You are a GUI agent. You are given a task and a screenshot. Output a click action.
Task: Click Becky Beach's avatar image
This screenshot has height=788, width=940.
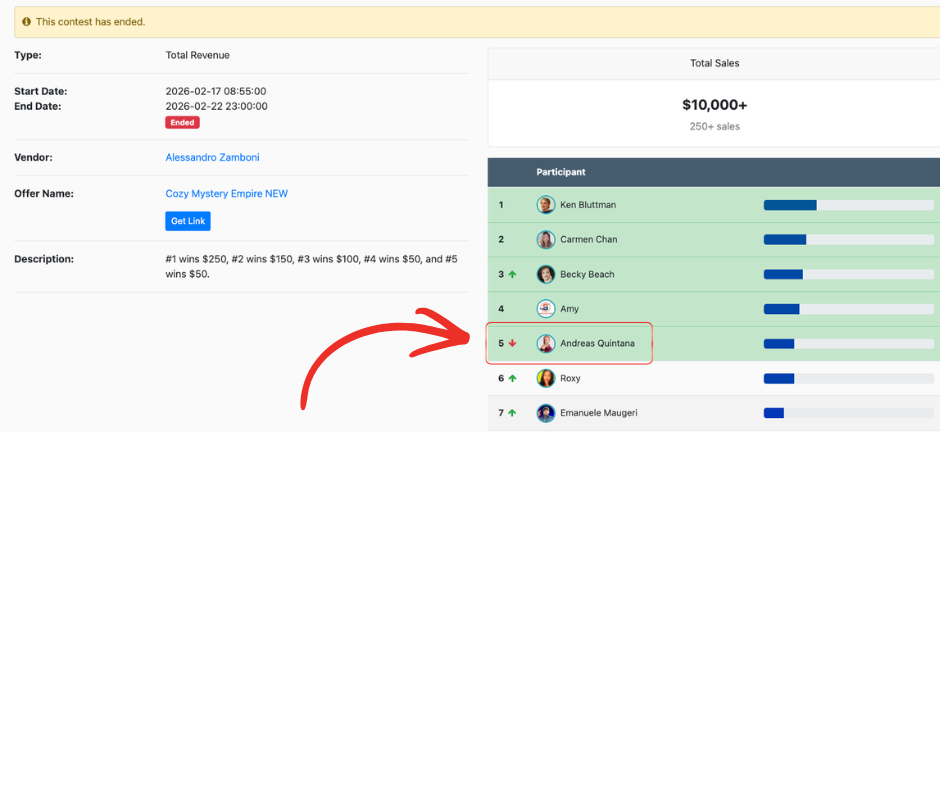(545, 274)
